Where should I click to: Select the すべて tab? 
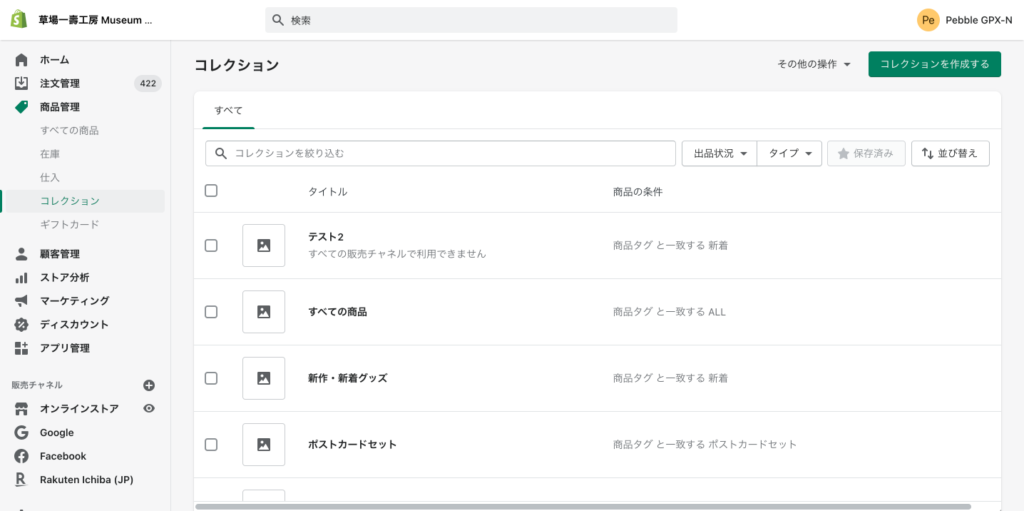pyautogui.click(x=228, y=111)
